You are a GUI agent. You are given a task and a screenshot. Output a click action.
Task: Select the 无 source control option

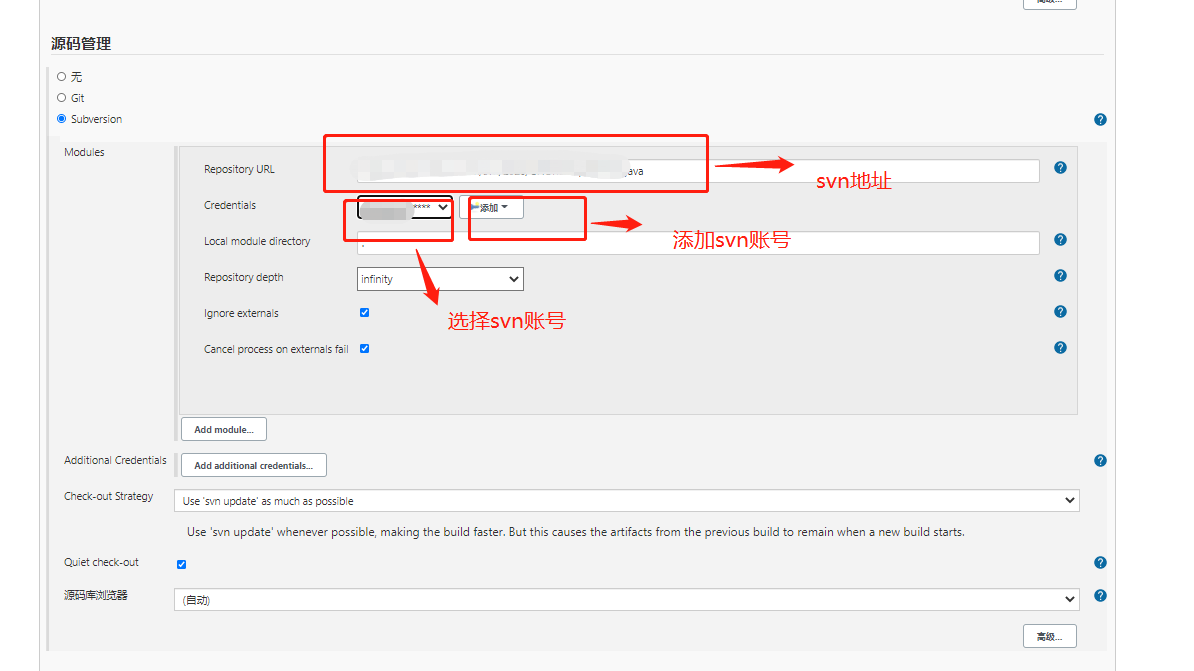click(x=62, y=76)
